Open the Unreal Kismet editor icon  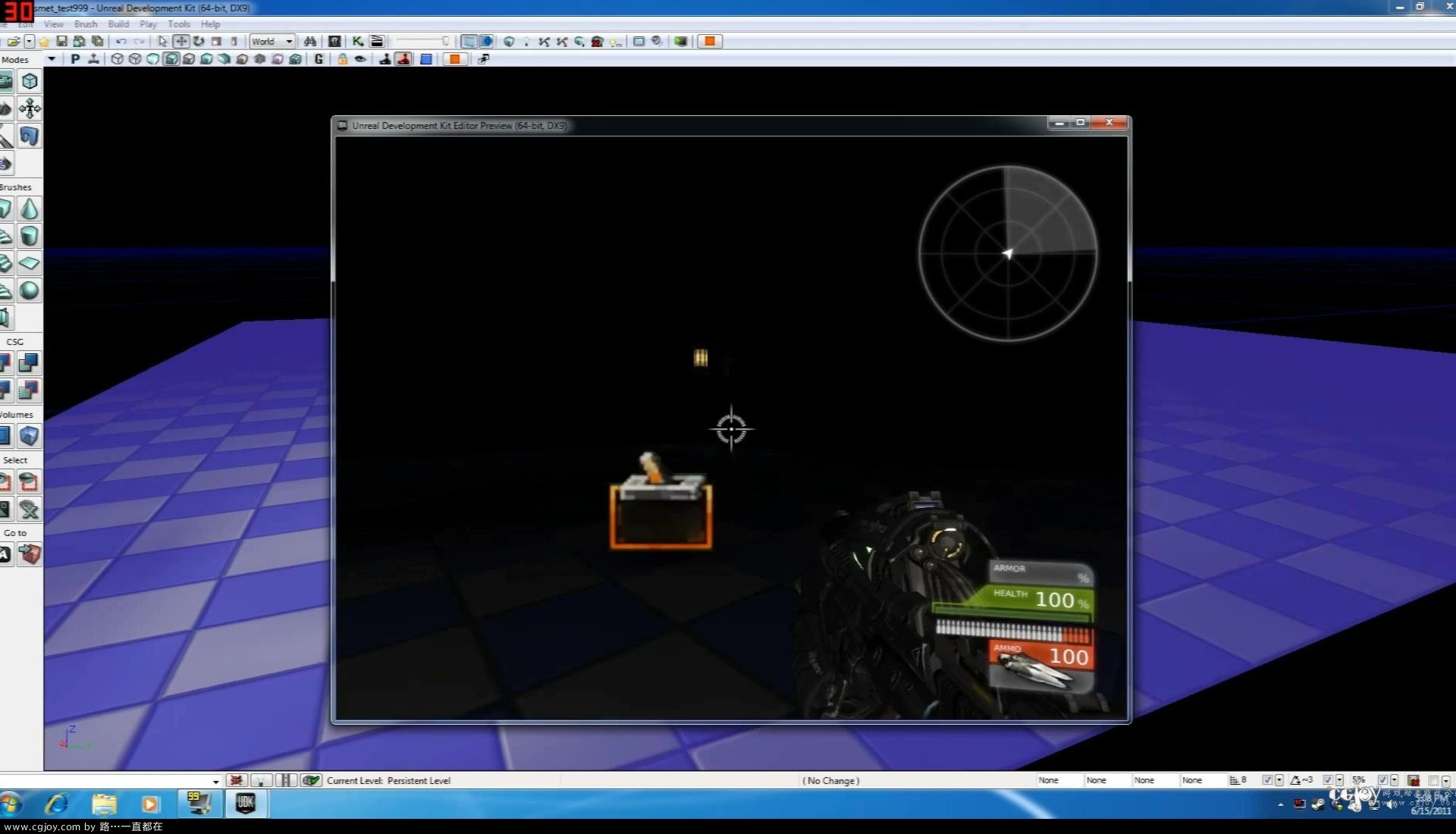pyautogui.click(x=357, y=42)
